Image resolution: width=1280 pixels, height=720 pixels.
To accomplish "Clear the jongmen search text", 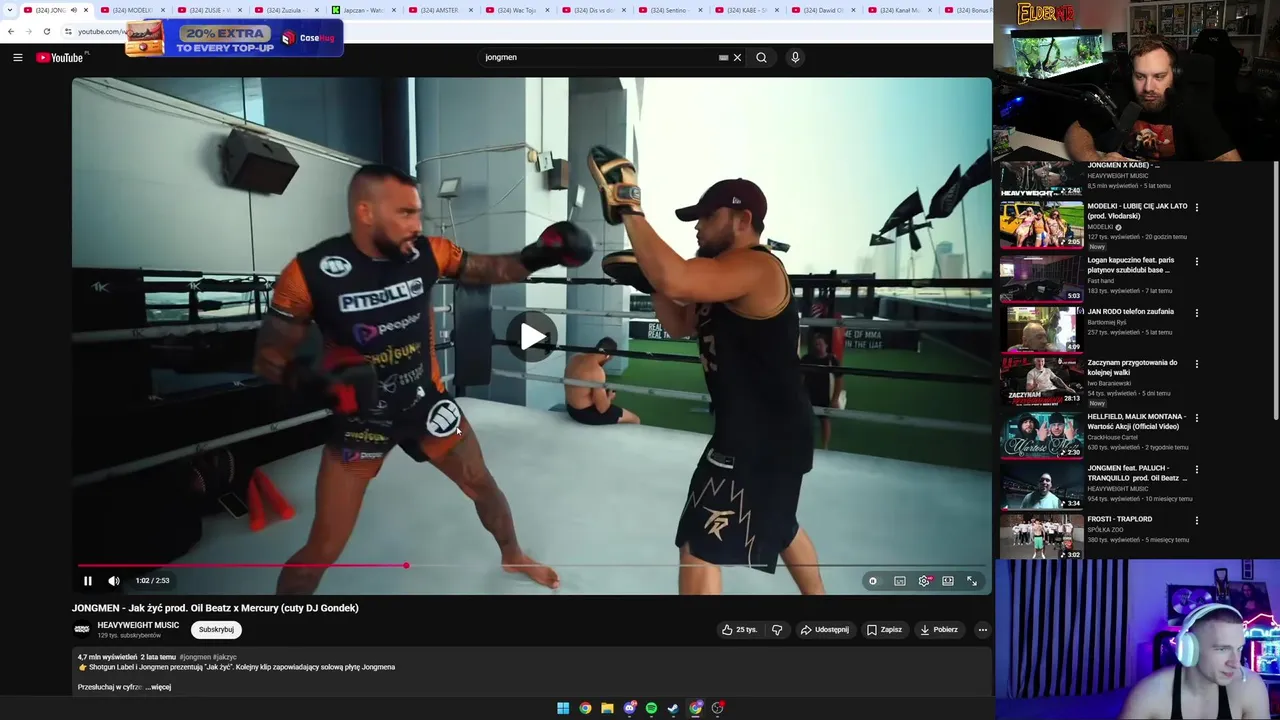I will click(738, 57).
